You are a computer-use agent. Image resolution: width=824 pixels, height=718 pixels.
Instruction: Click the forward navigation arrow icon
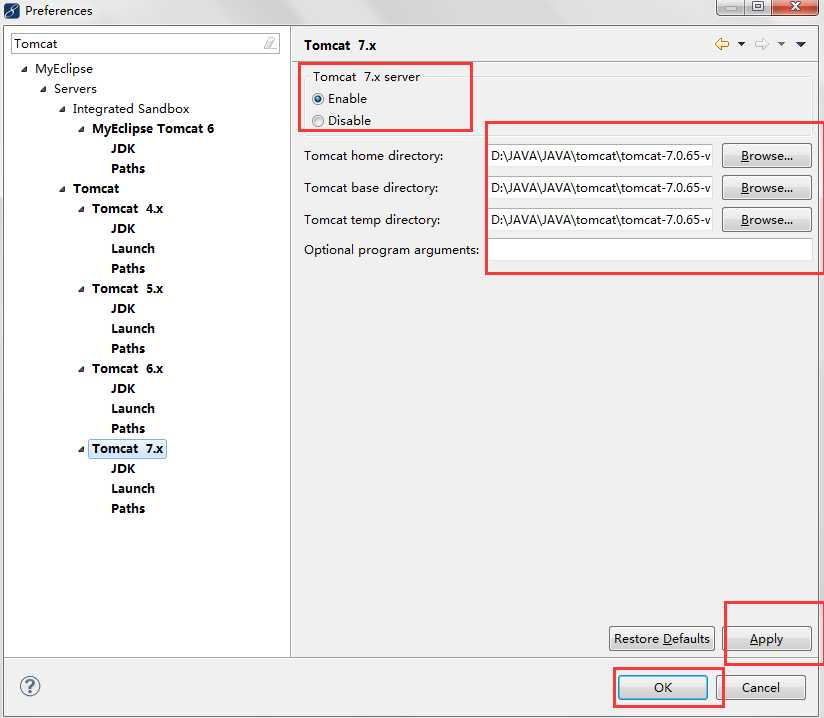coord(761,44)
